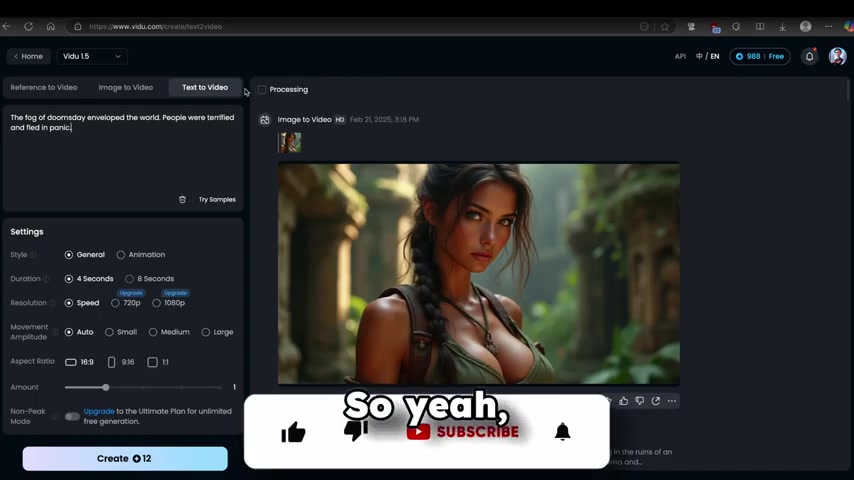Image resolution: width=854 pixels, height=480 pixels.
Task: Open the small source image thumbnail
Action: click(289, 143)
